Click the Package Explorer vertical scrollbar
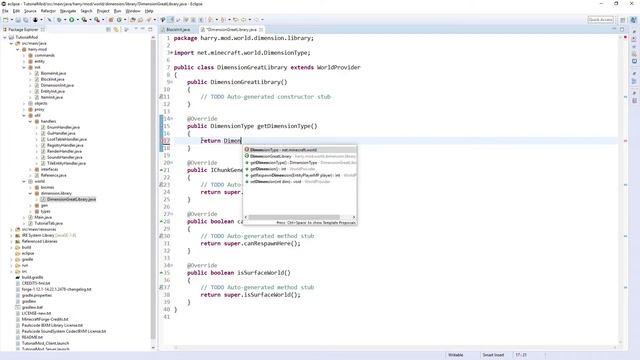640x360 pixels. point(153,188)
